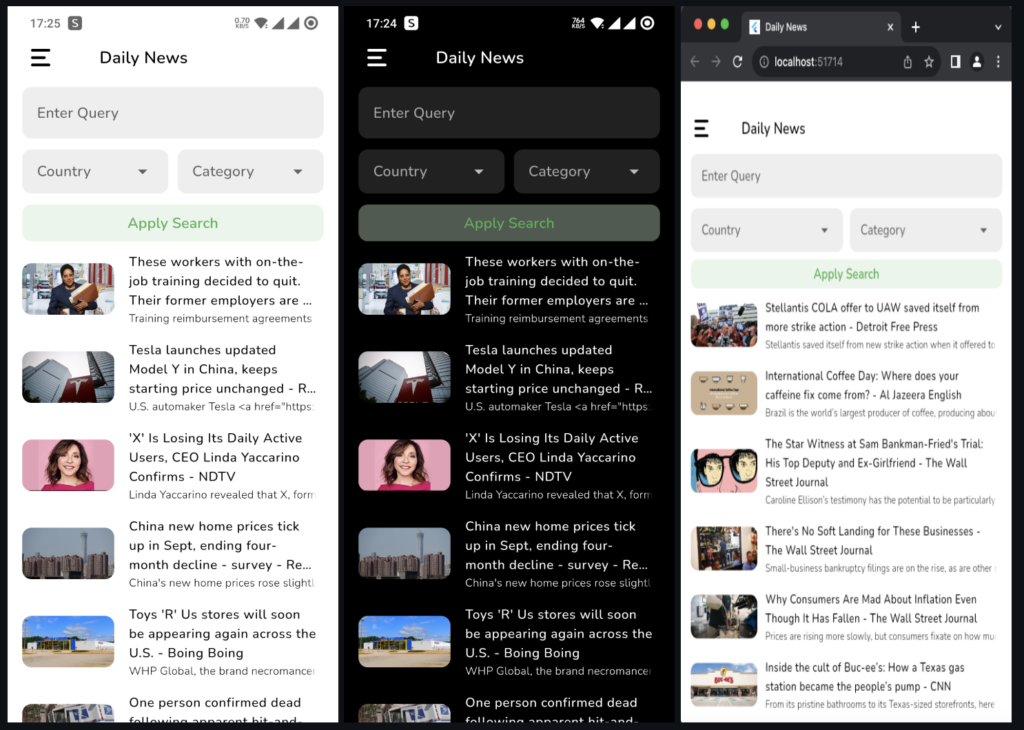Open browser profile avatar

click(x=977, y=61)
